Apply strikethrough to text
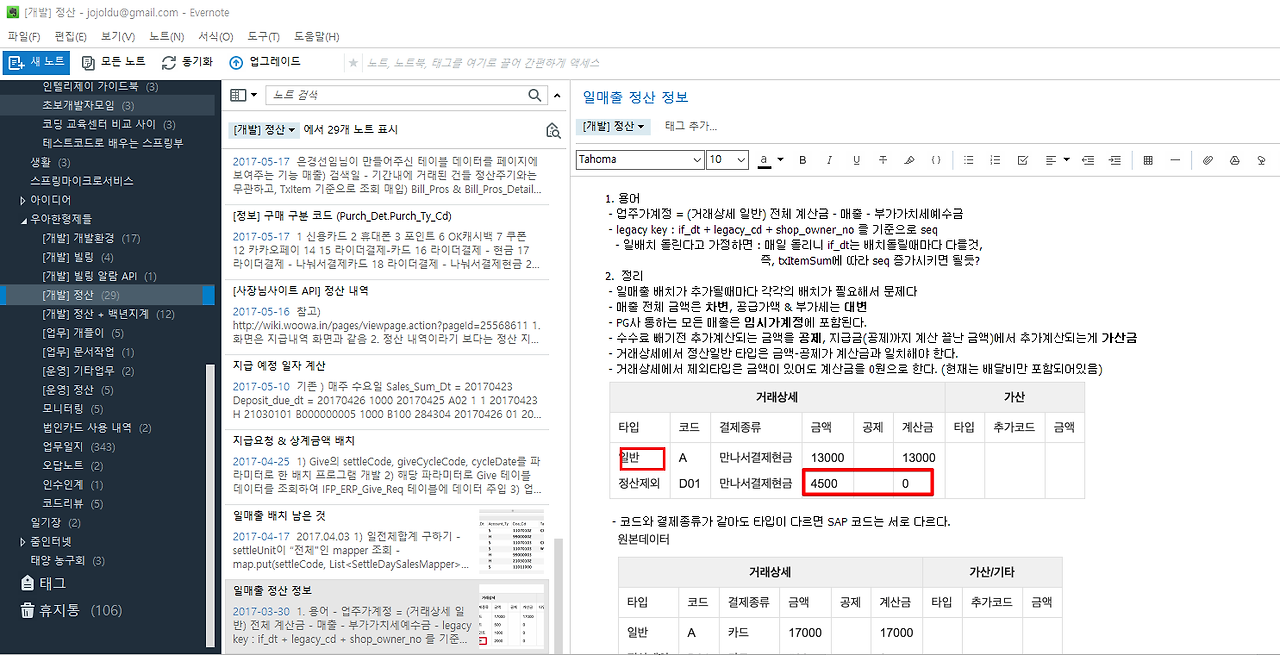Image resolution: width=1280 pixels, height=655 pixels. point(882,160)
